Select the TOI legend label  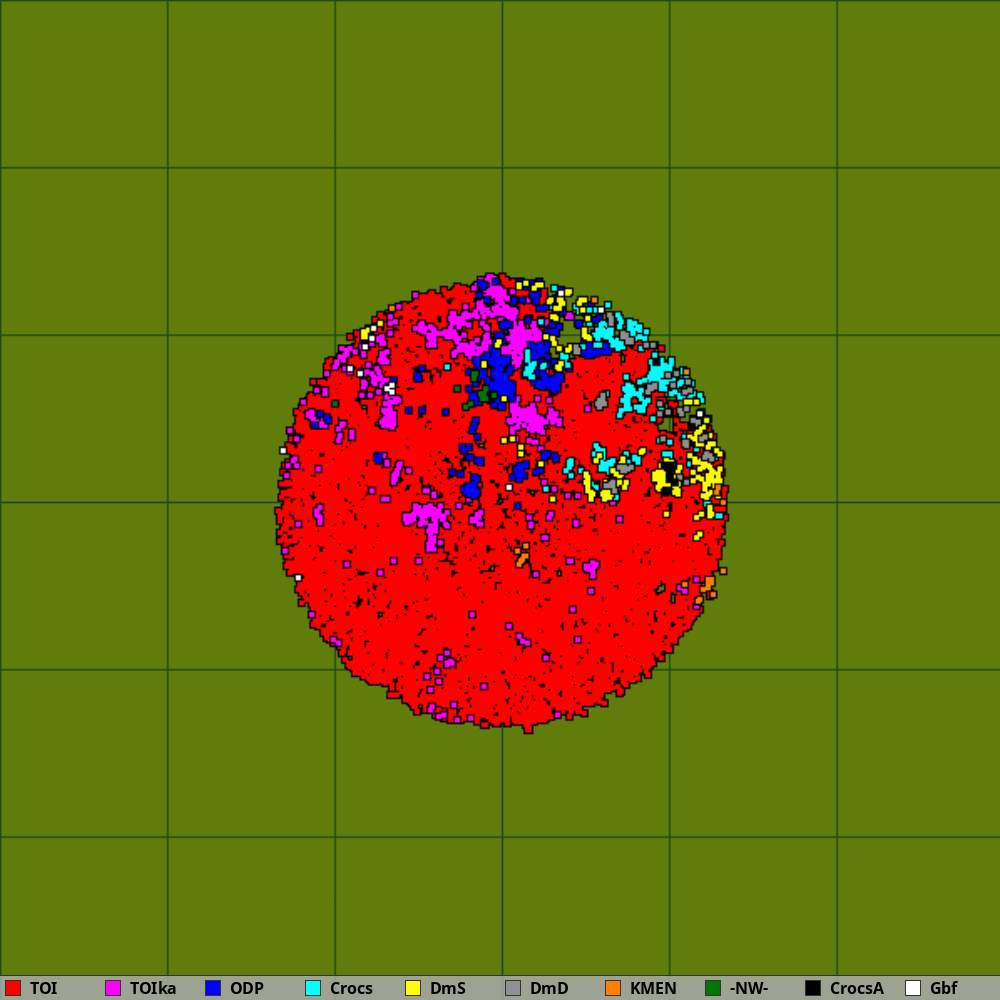pos(43,988)
